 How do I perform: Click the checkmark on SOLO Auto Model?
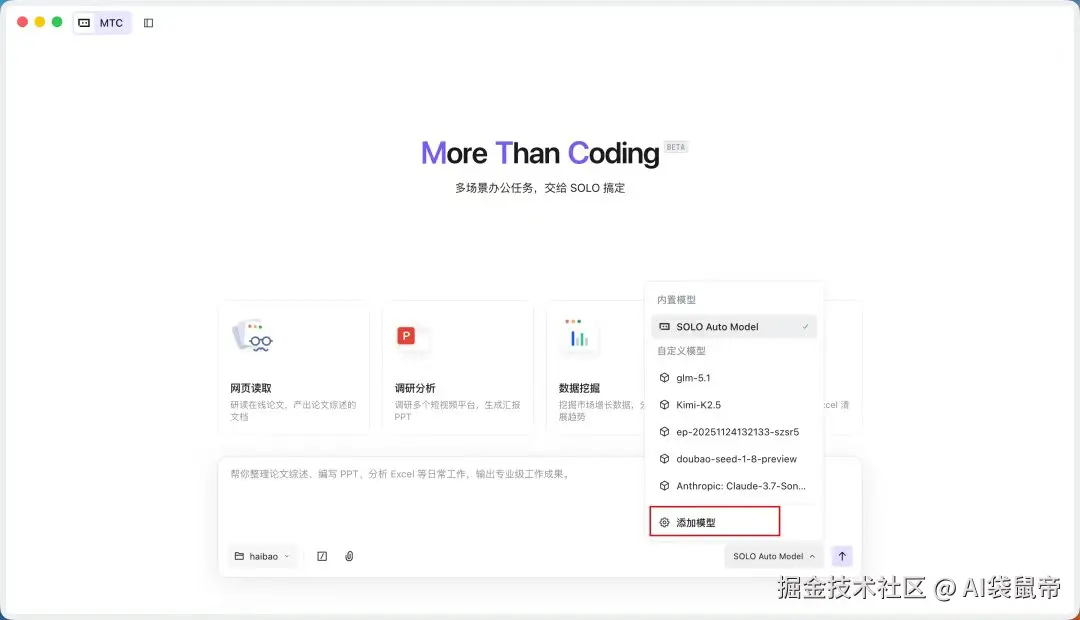click(805, 327)
